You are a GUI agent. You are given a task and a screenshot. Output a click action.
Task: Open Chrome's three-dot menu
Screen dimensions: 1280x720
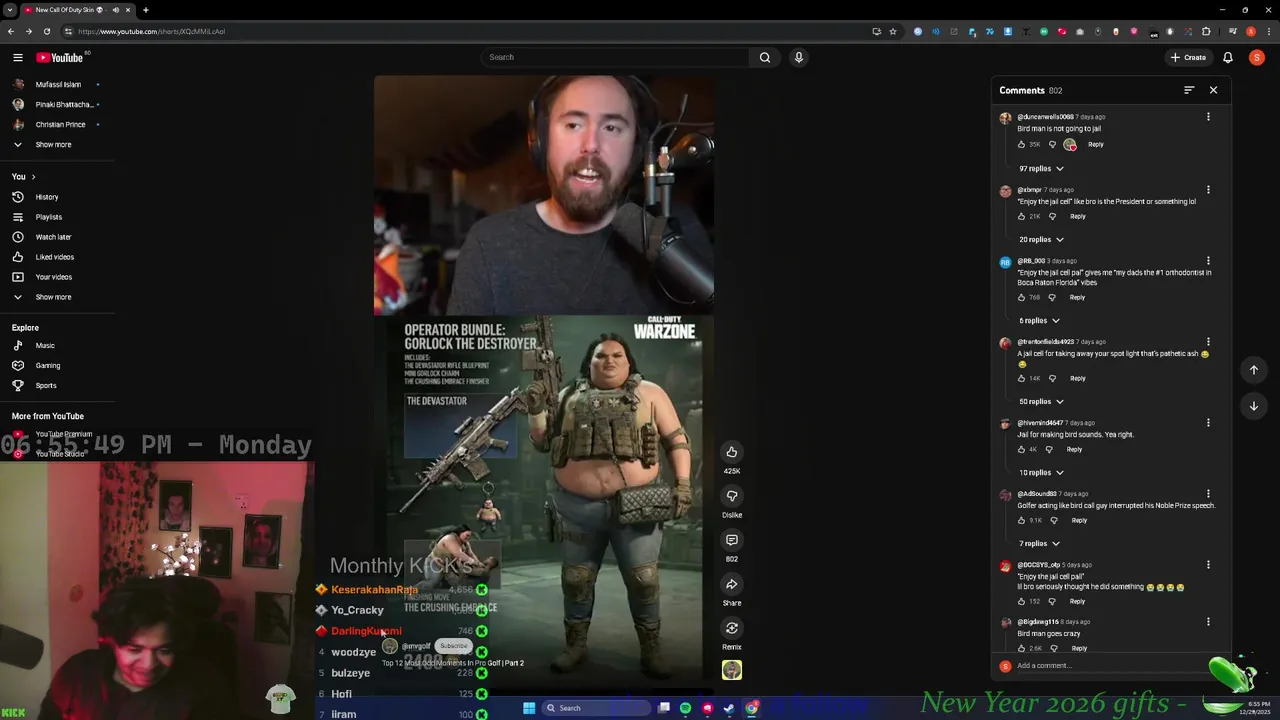point(1268,31)
